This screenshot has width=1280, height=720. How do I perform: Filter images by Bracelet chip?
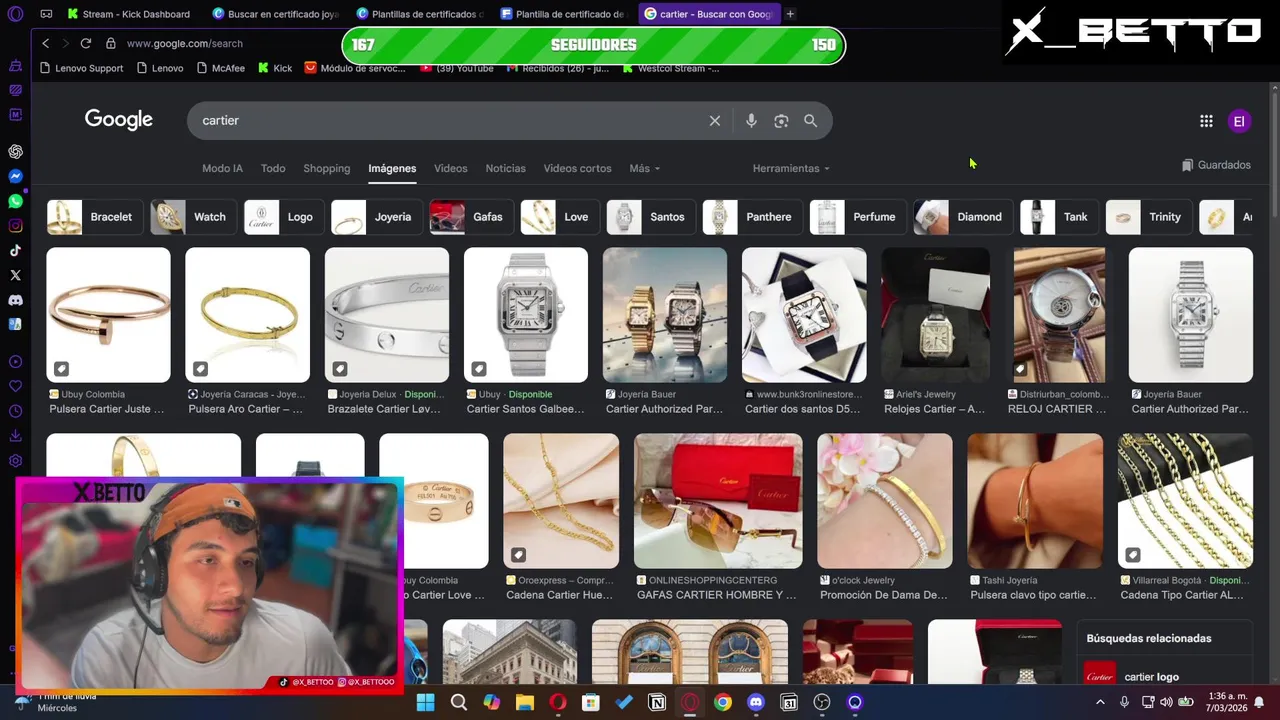pos(94,217)
